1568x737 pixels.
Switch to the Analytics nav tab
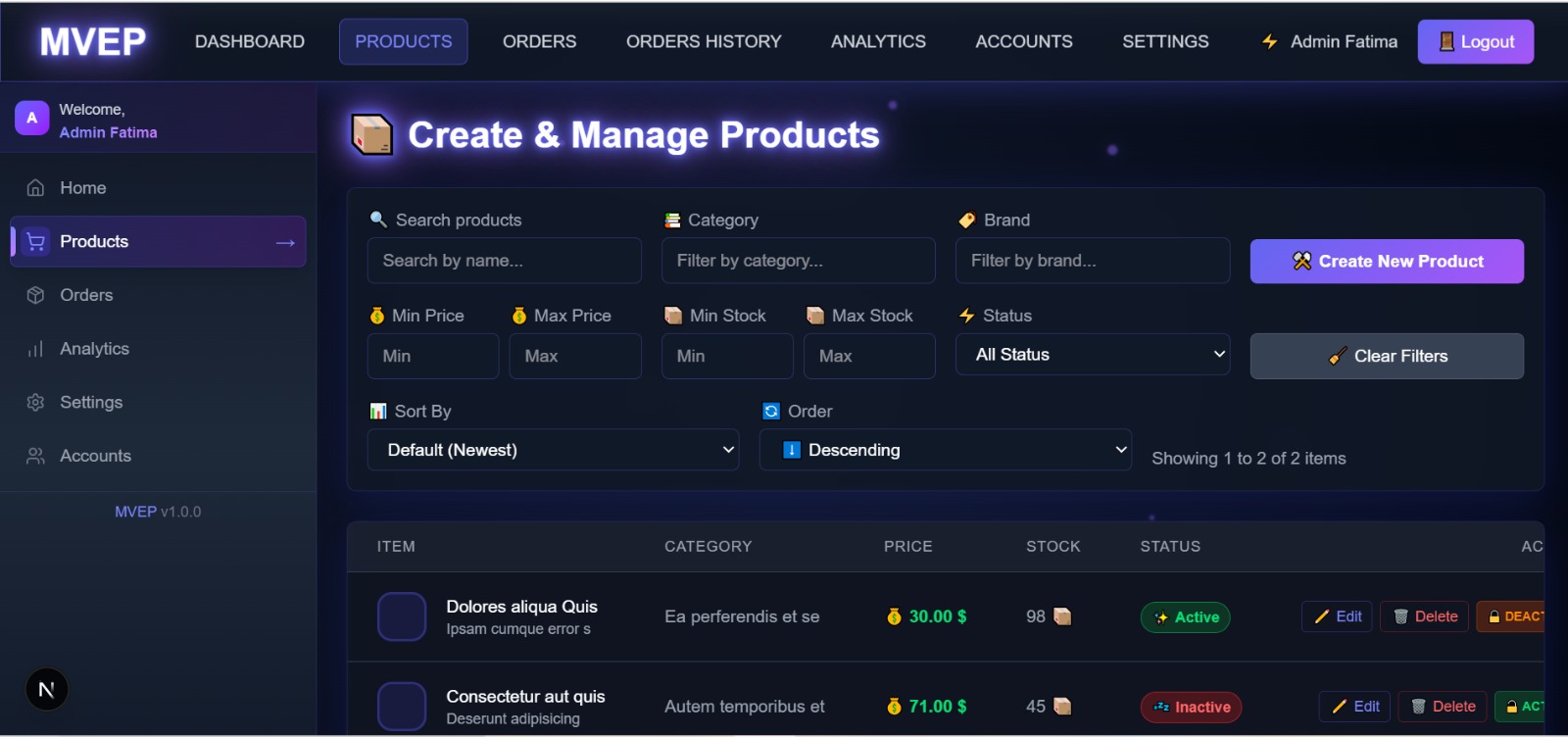(878, 41)
